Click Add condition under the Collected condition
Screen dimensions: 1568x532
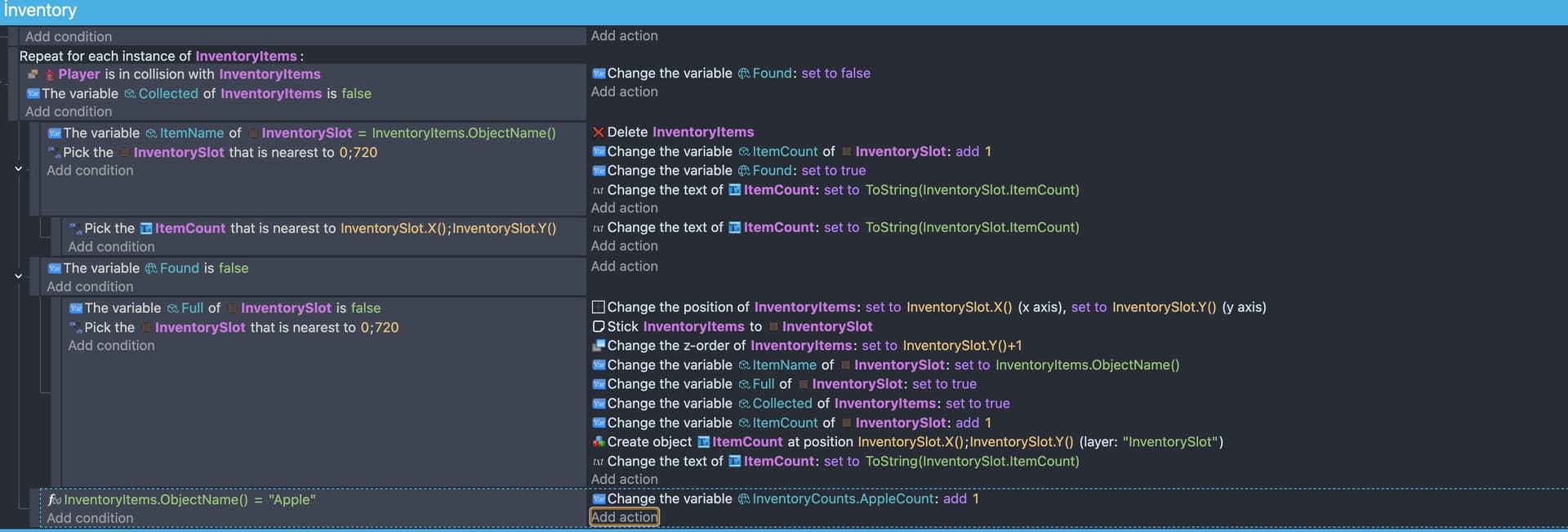(69, 112)
